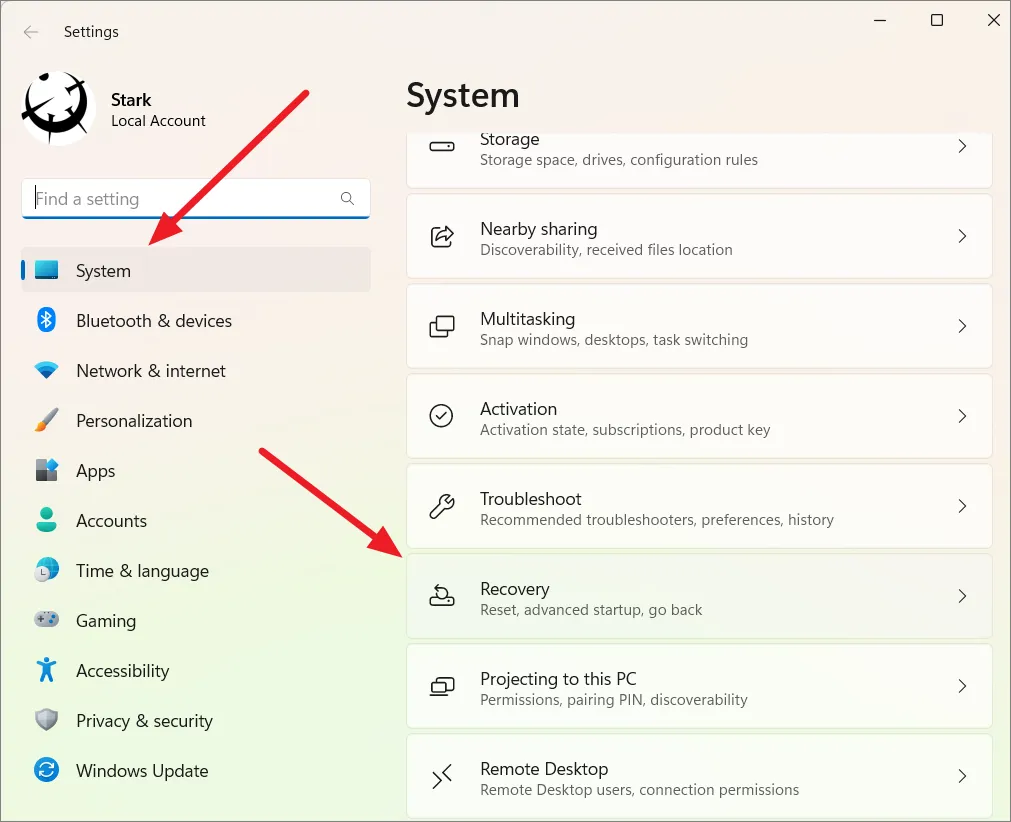
Task: Select the Network & internet Wi-Fi icon
Action: click(x=46, y=371)
